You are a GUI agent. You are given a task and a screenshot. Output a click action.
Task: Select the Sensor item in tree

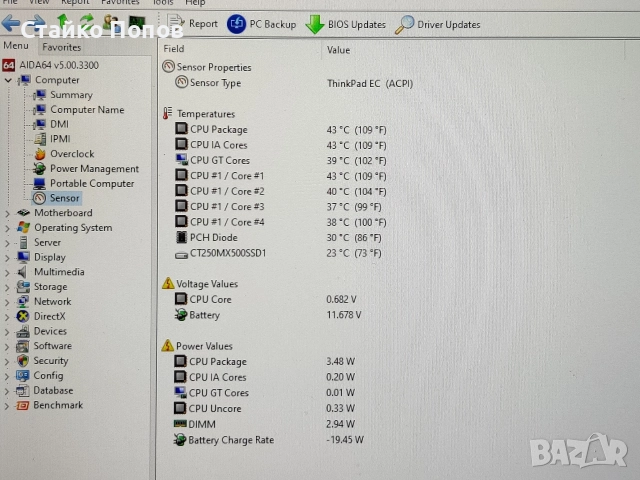click(x=57, y=198)
